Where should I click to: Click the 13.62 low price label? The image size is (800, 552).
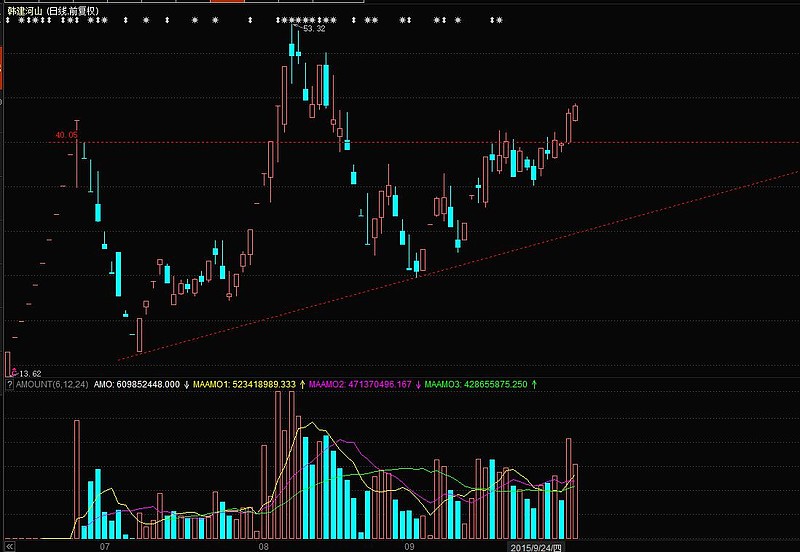(x=29, y=372)
